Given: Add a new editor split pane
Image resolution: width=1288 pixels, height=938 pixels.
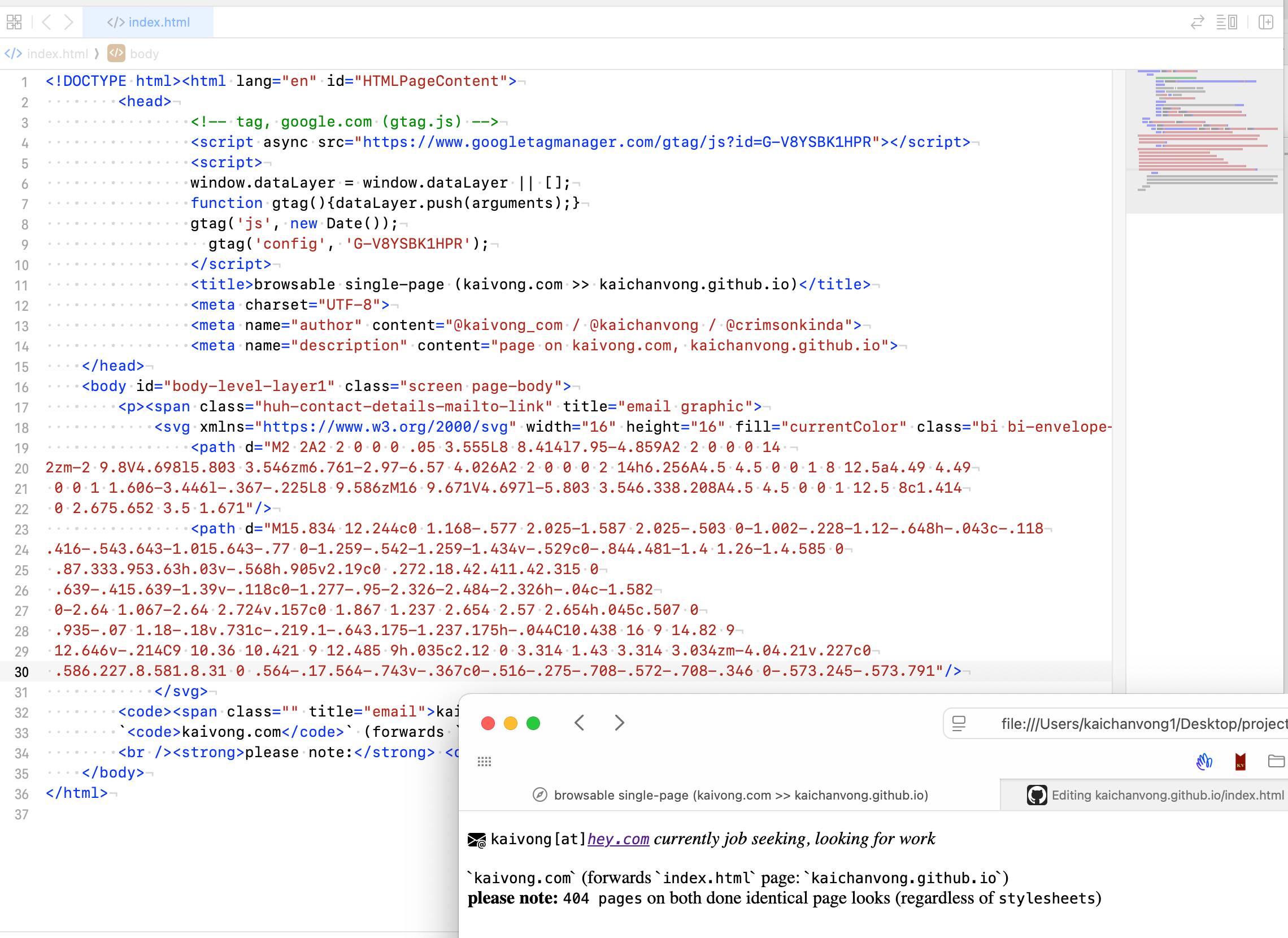Looking at the screenshot, I should point(1266,22).
